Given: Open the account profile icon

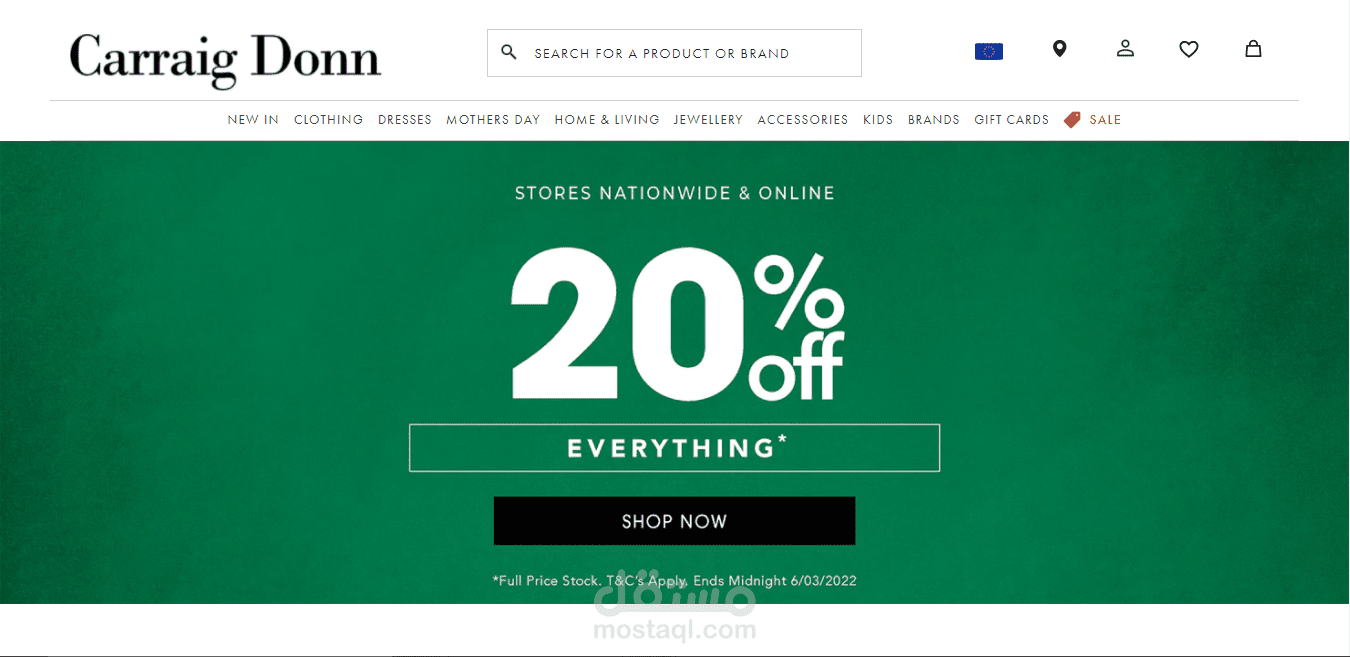Looking at the screenshot, I should pyautogui.click(x=1125, y=48).
